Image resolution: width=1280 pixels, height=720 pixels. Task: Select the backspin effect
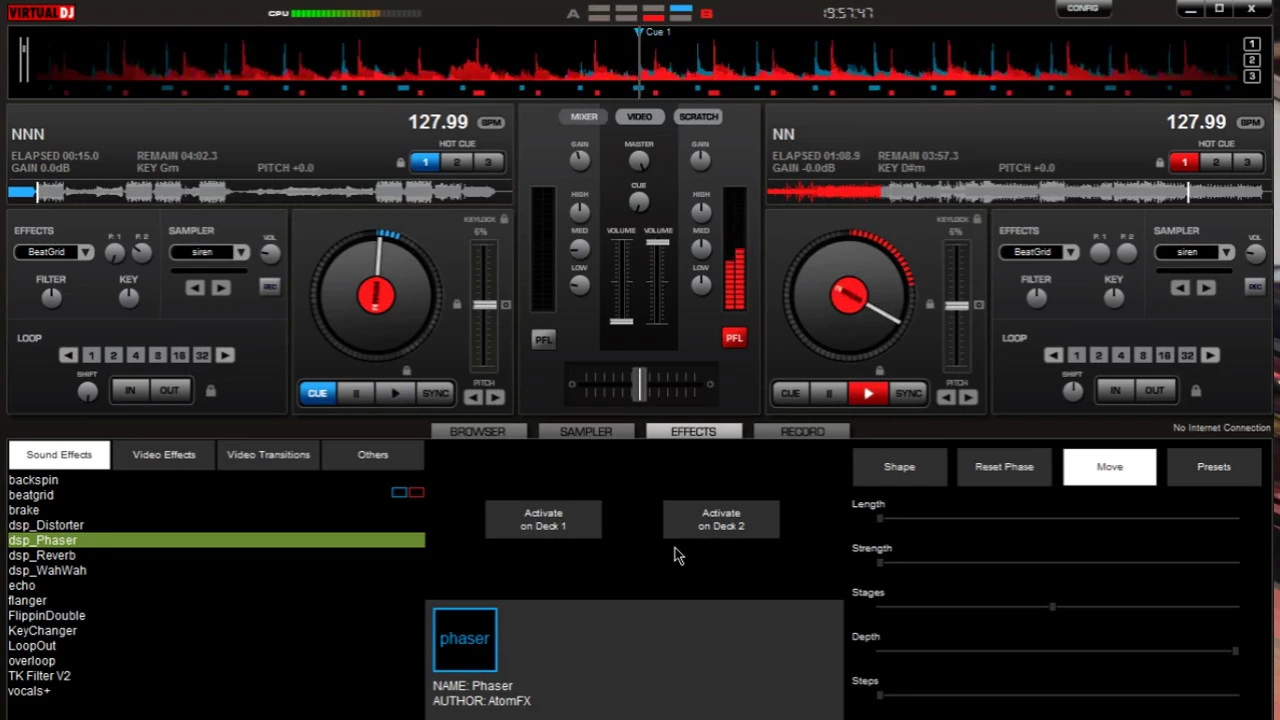coord(33,480)
